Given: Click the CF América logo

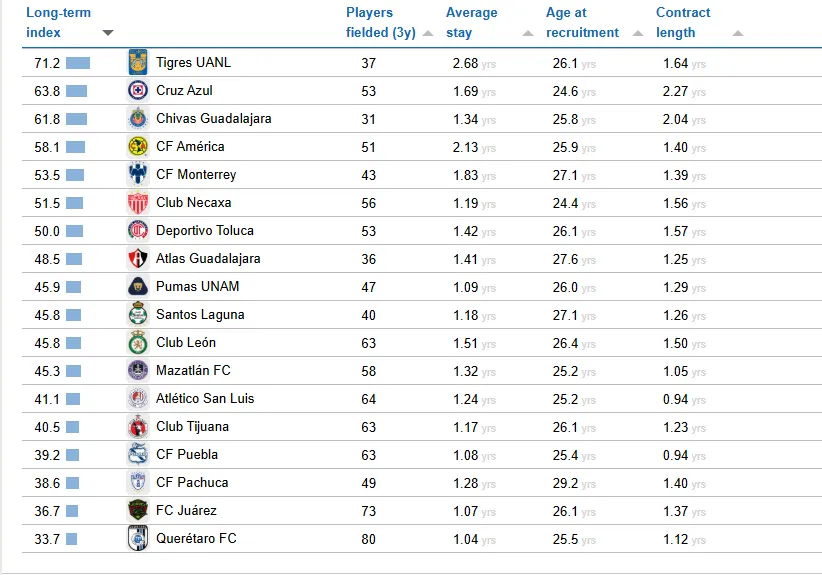Looking at the screenshot, I should 138,146.
